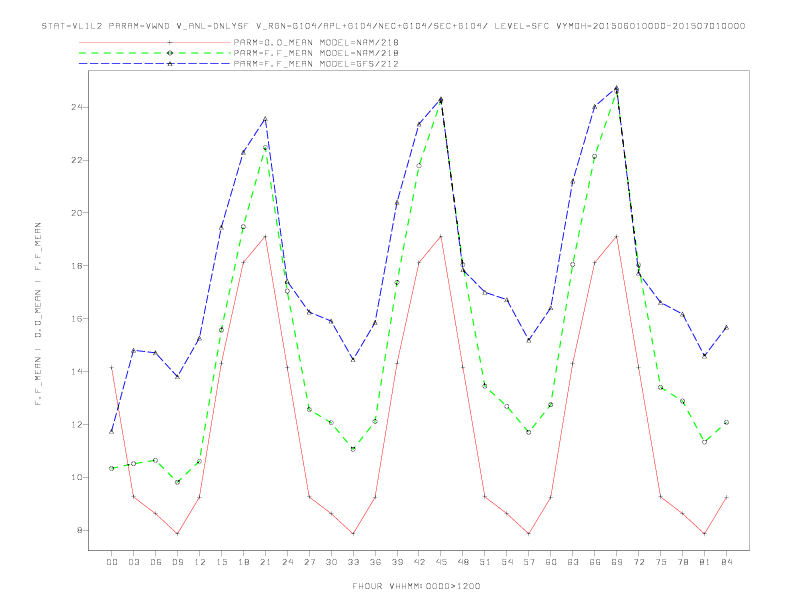Click y-axis tick label 12
This screenshot has width=792, height=612.
(77, 424)
